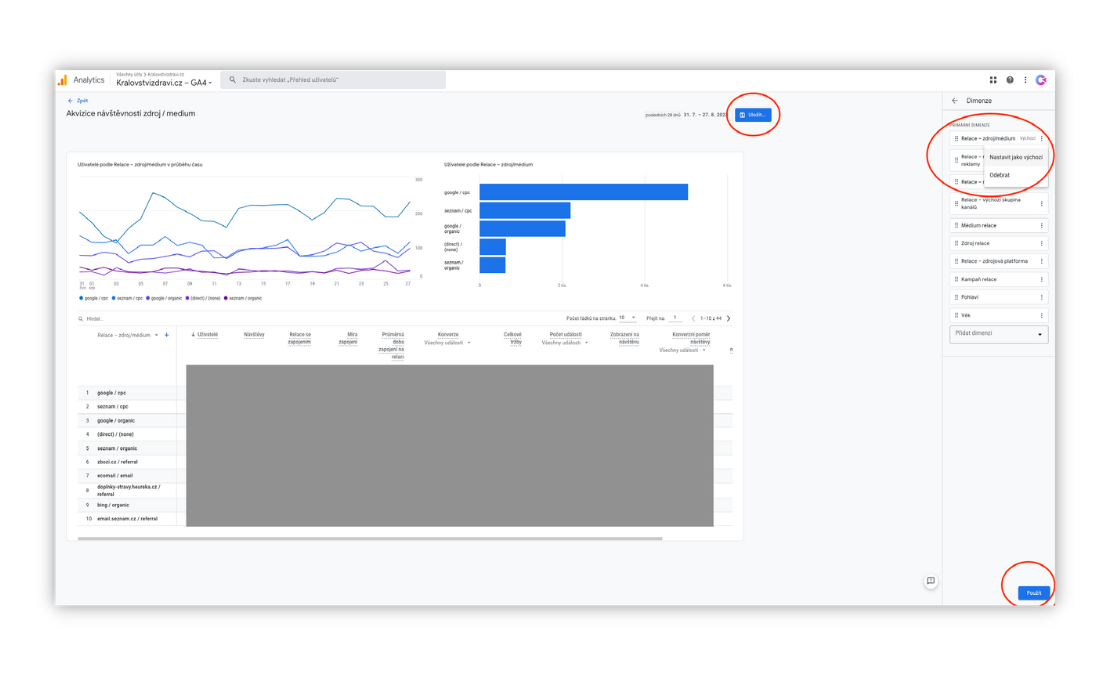Open the Přidat dimenzi dropdown
Image resolution: width=1110 pixels, height=675 pixels.
998,334
